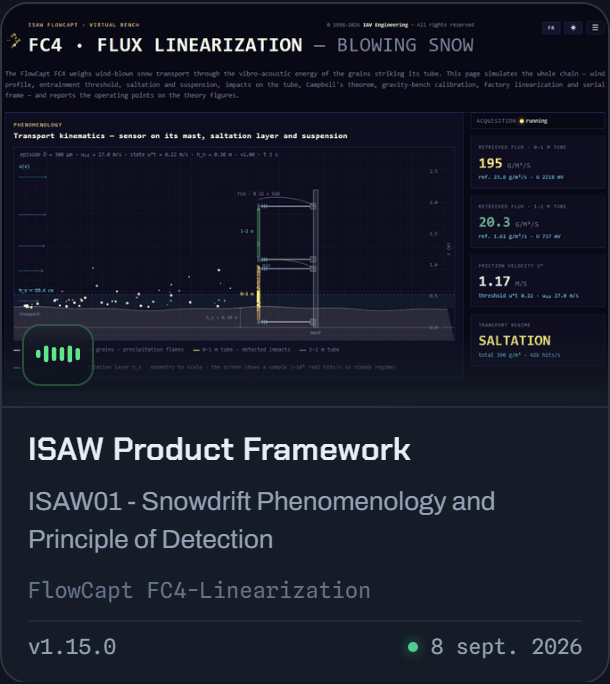
Task: Click the FlowCapt FC4-Linearization label
Action: tap(199, 591)
